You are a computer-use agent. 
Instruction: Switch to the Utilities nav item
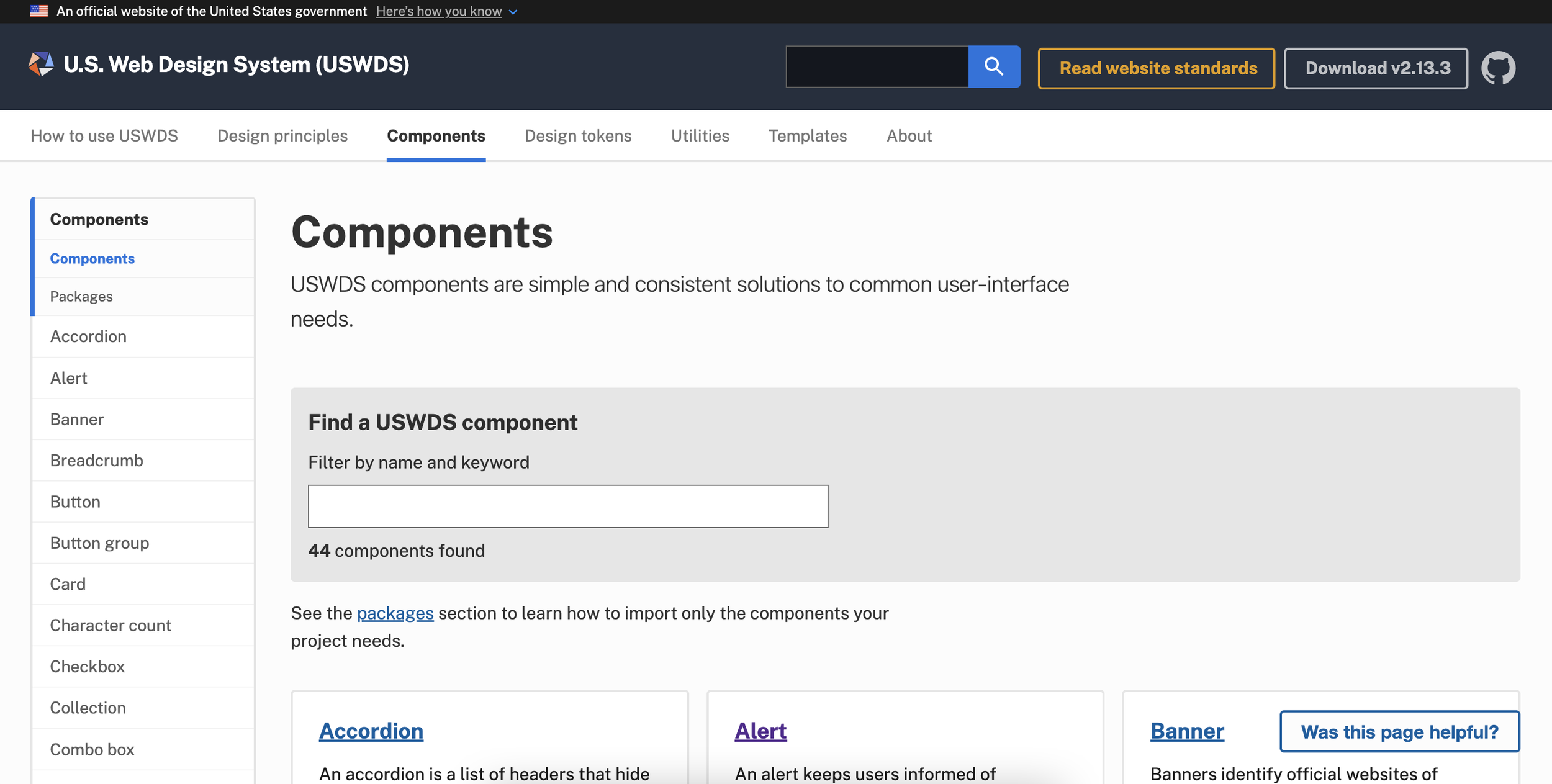pos(700,135)
